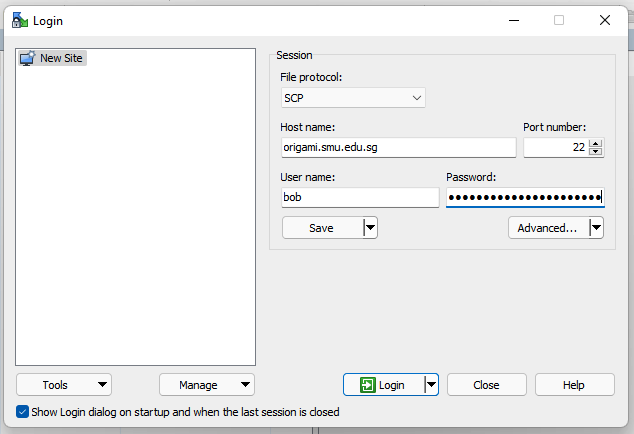Screen dimensions: 634x434
Task: Open the Manage menu button
Action: [207, 385]
